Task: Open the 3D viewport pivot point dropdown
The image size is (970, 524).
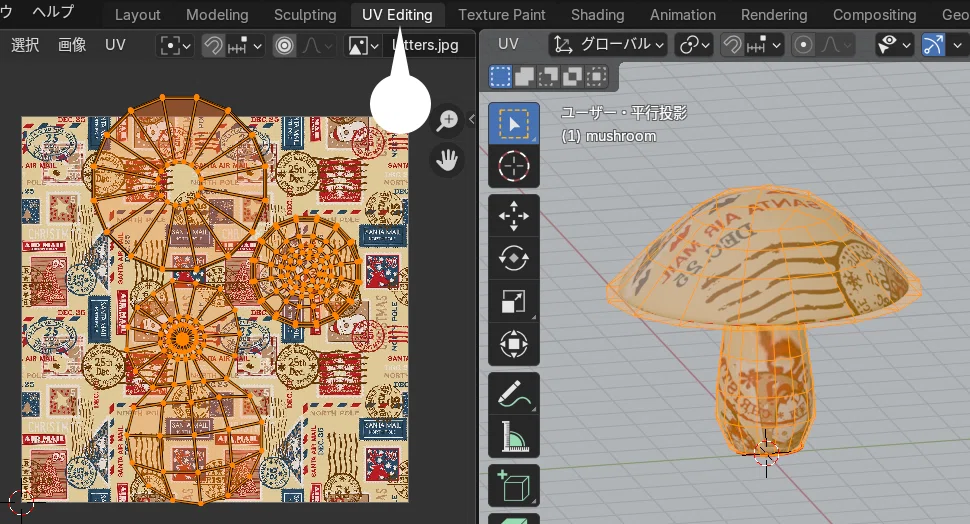Action: 694,45
